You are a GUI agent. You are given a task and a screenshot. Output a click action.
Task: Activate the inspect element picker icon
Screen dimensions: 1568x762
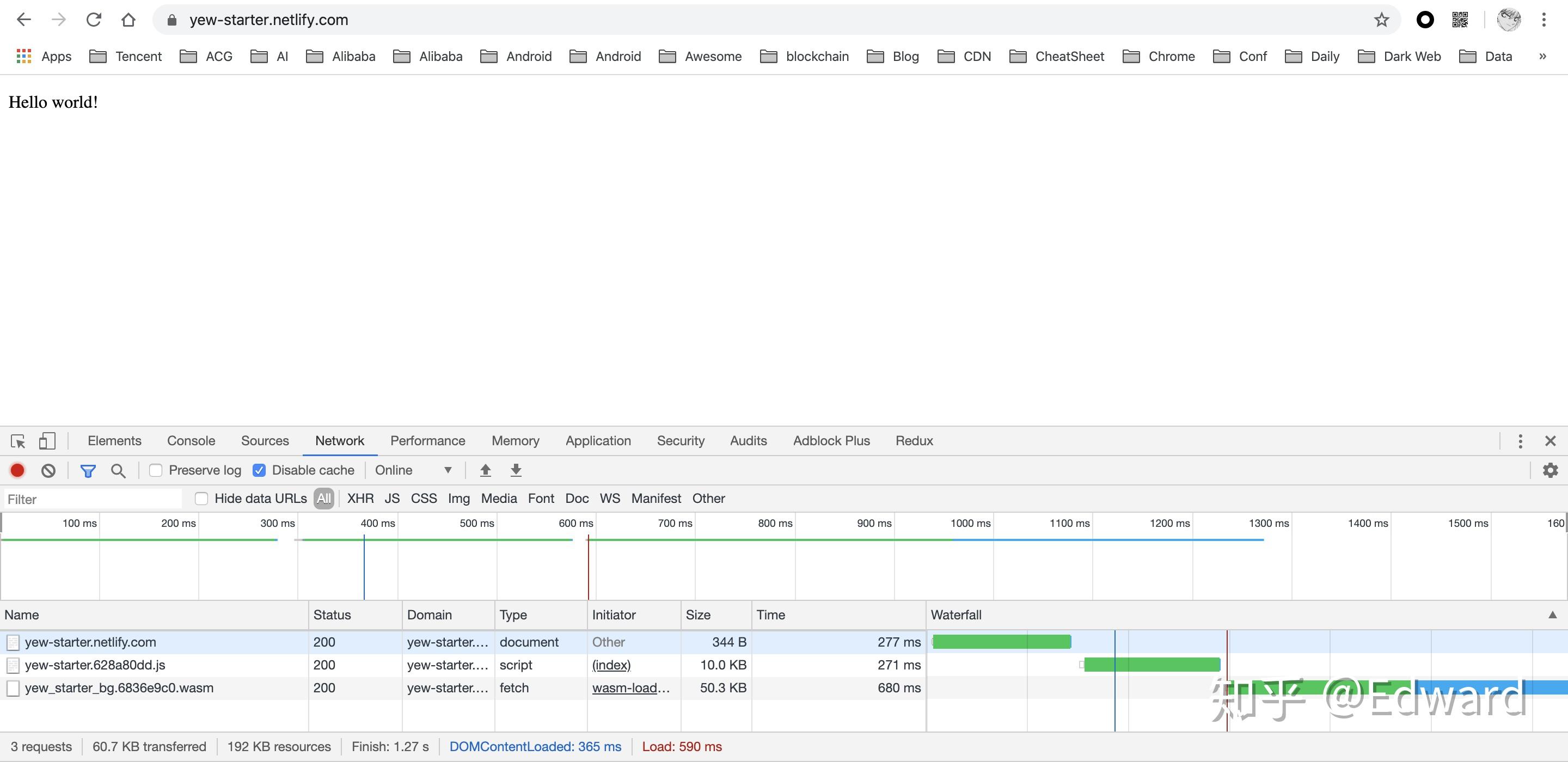click(x=17, y=441)
